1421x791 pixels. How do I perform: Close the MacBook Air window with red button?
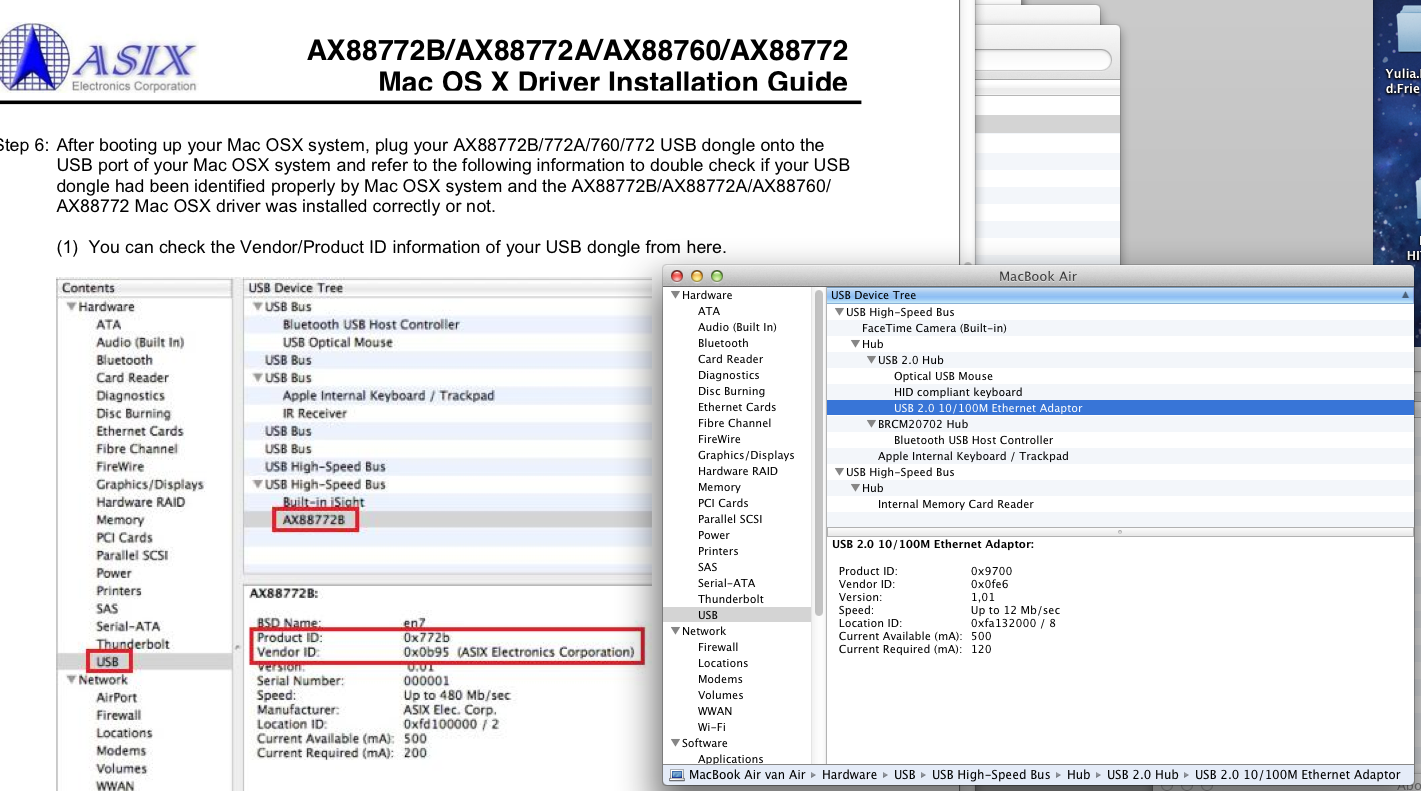(x=677, y=276)
